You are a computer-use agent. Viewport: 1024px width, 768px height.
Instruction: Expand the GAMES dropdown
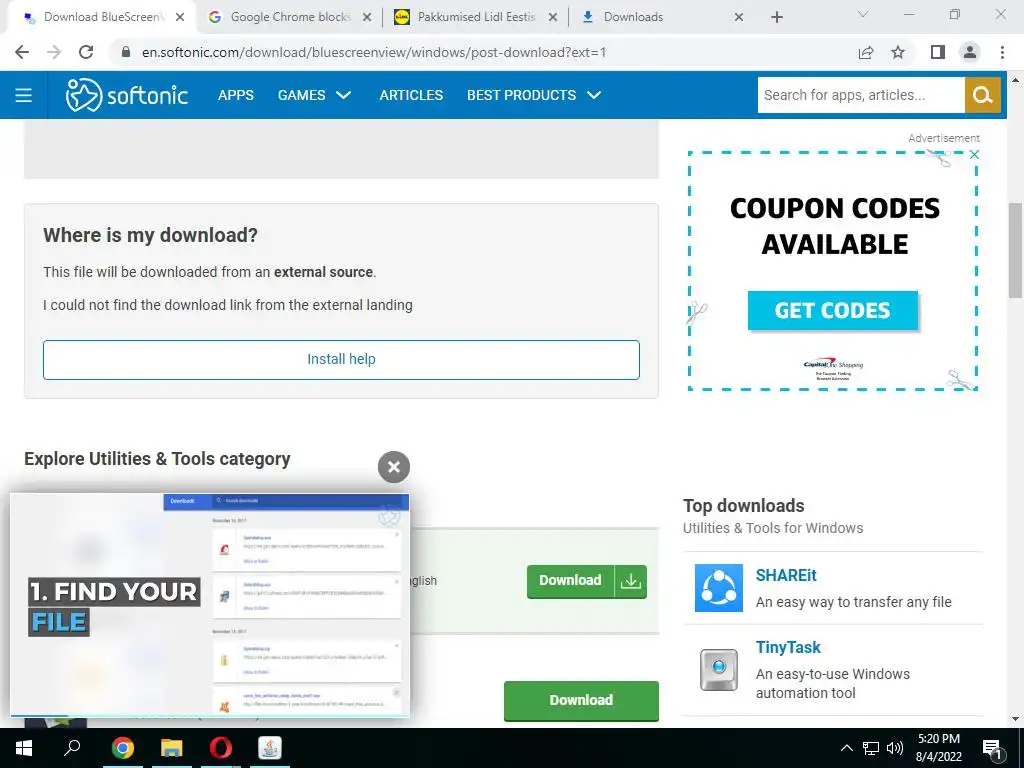pos(314,95)
